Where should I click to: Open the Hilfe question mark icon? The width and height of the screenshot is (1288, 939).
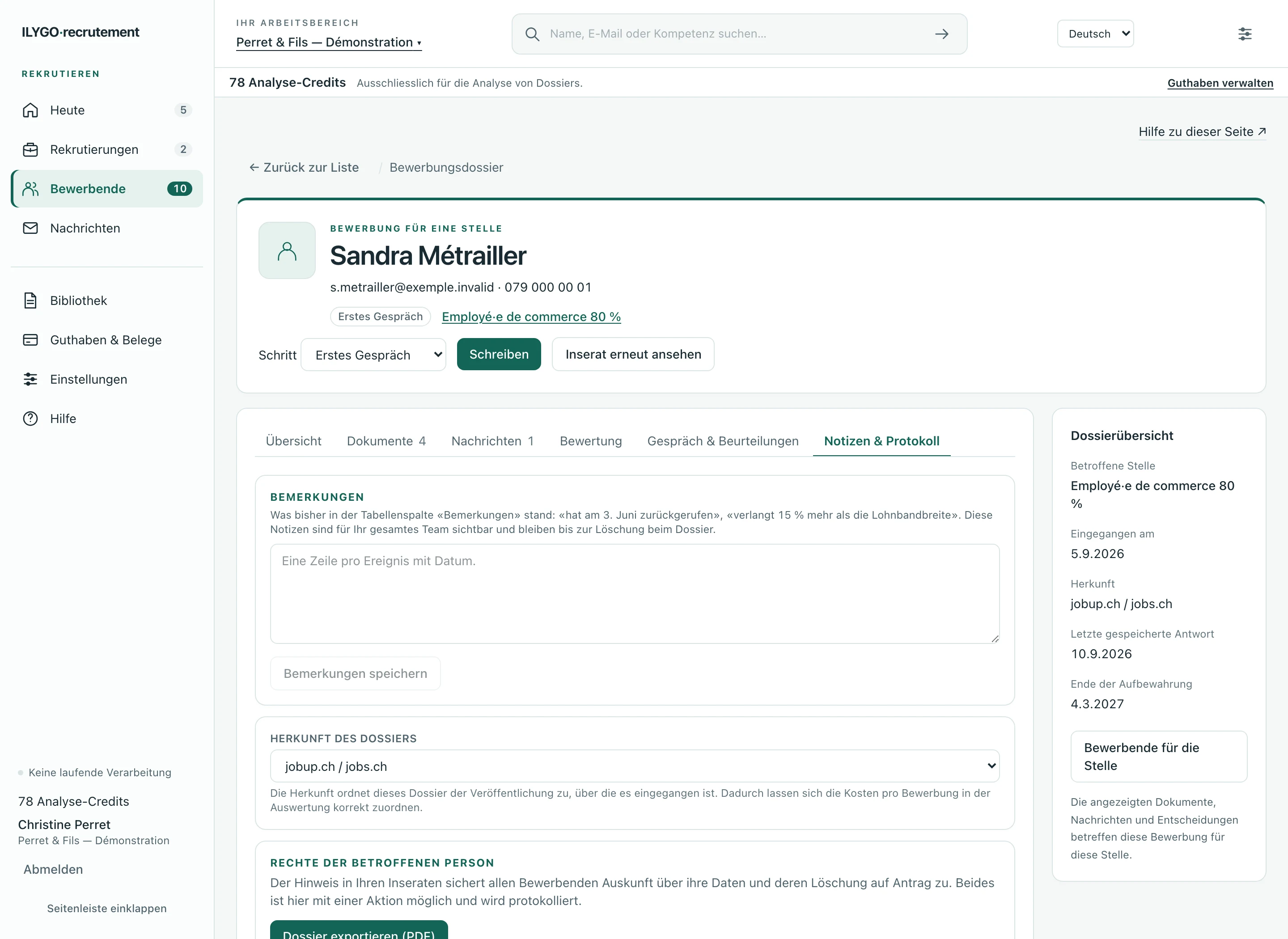tap(30, 419)
